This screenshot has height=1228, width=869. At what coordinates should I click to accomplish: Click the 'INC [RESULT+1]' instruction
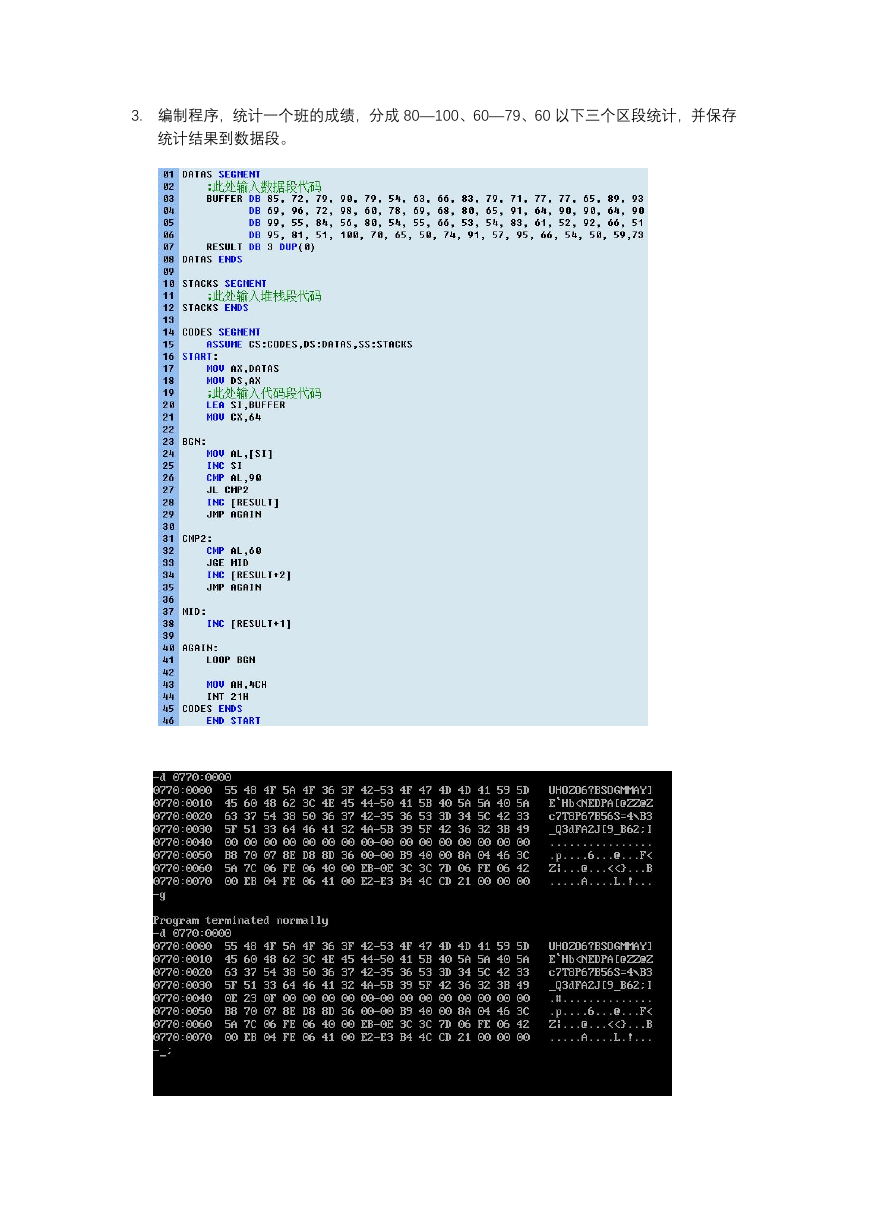249,624
